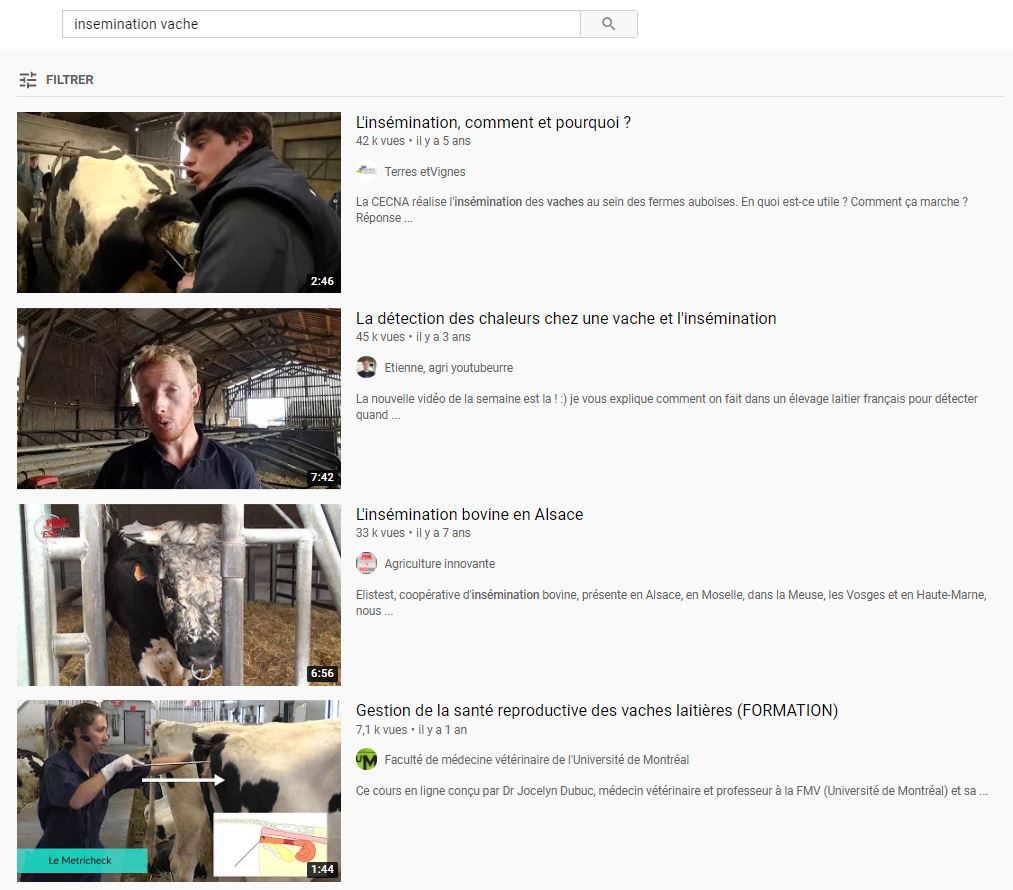Click thumbnail of the 7:42 video
1013x890 pixels.
pos(179,398)
